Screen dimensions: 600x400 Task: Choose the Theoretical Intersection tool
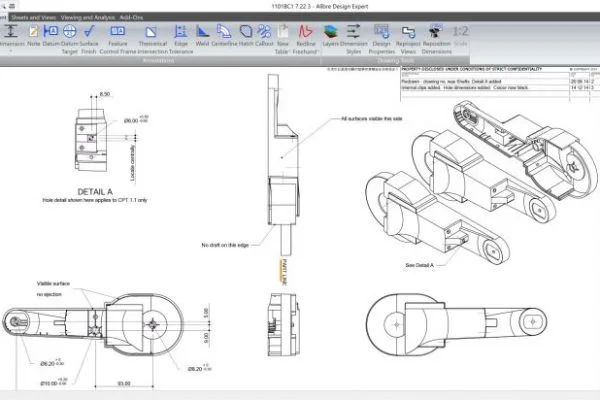pyautogui.click(x=152, y=39)
